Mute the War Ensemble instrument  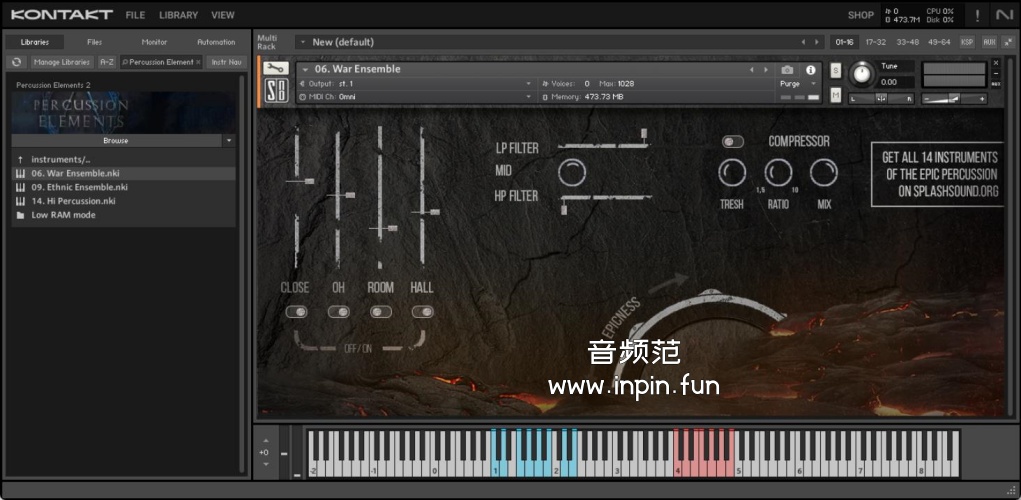[836, 96]
